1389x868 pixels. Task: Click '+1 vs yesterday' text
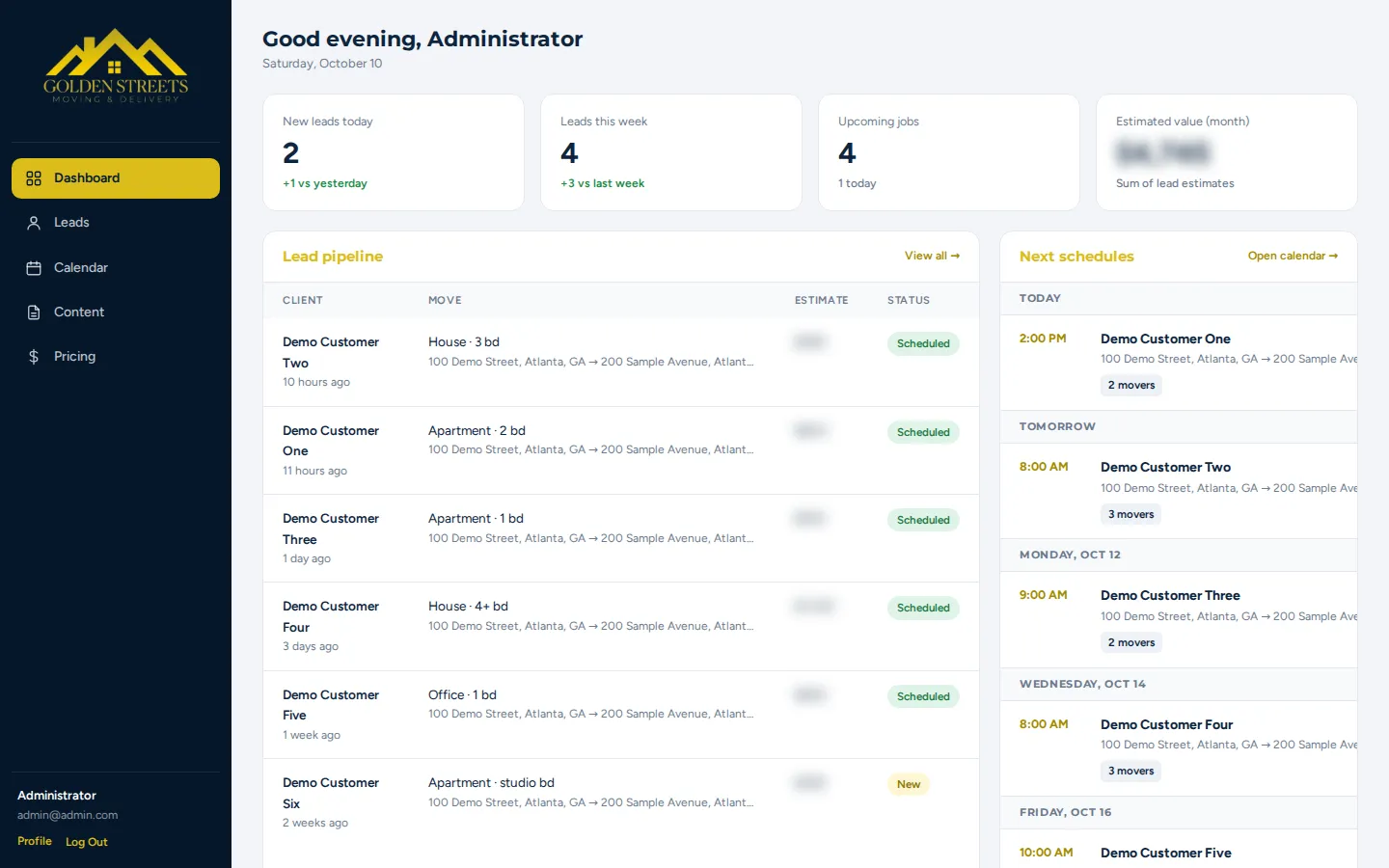pyautogui.click(x=325, y=183)
